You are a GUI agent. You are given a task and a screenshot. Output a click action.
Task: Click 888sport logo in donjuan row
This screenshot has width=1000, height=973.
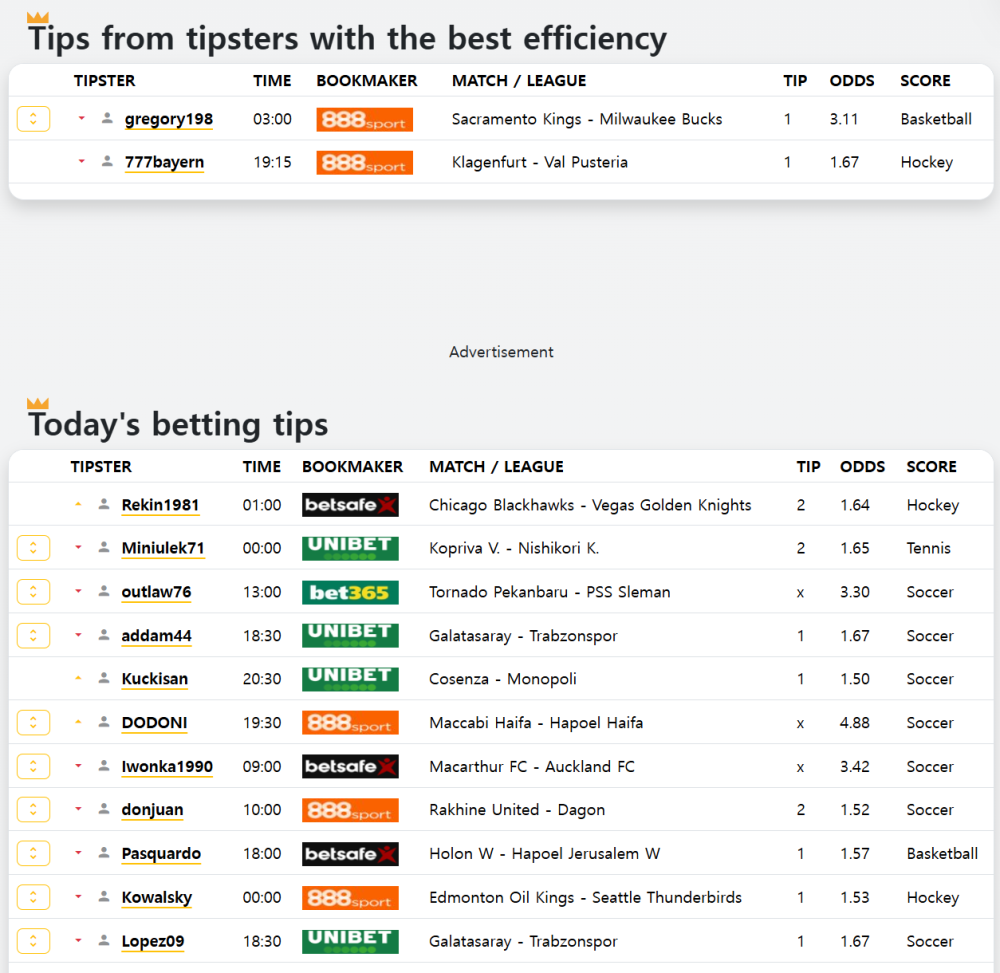pos(350,810)
